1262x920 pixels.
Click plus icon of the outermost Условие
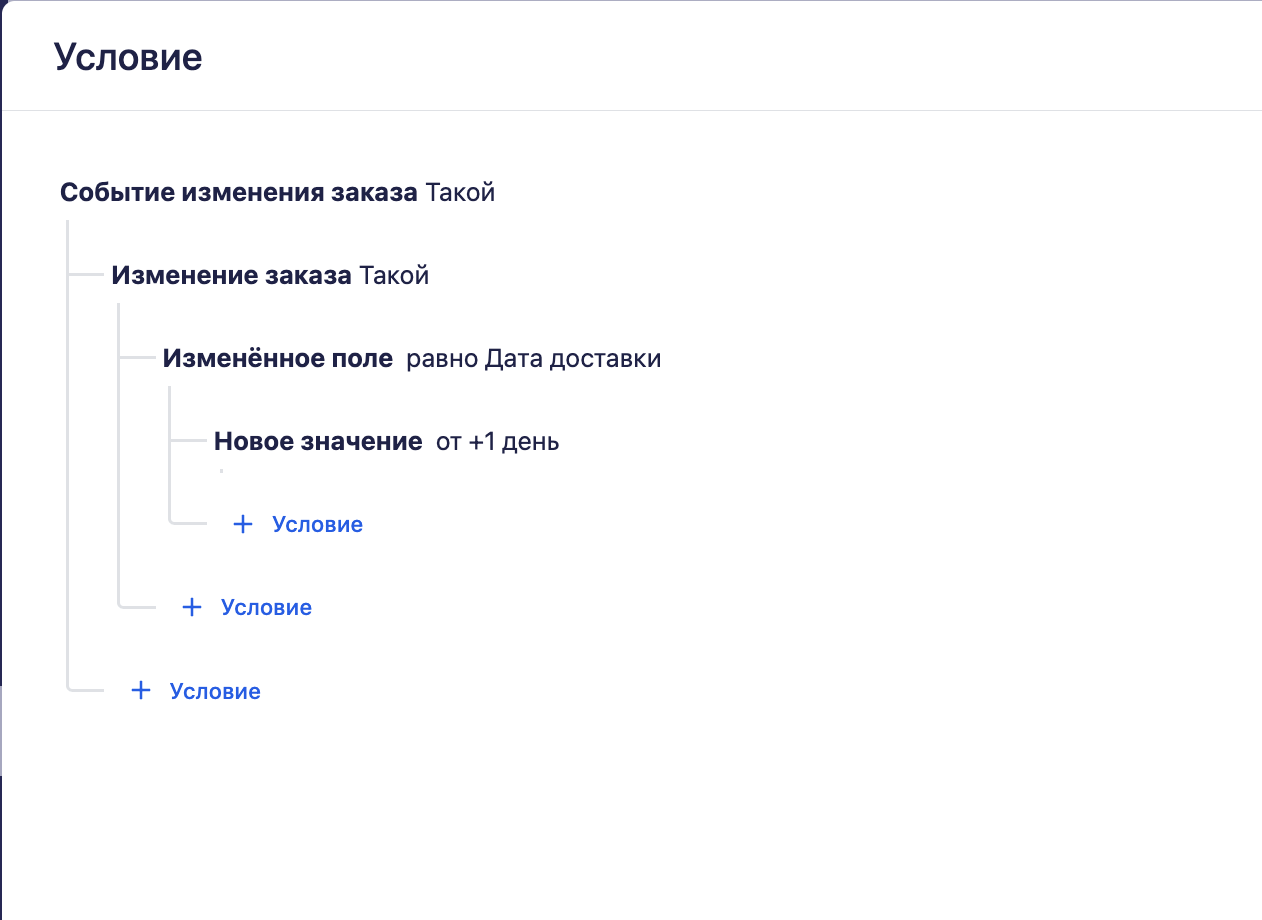[140, 690]
